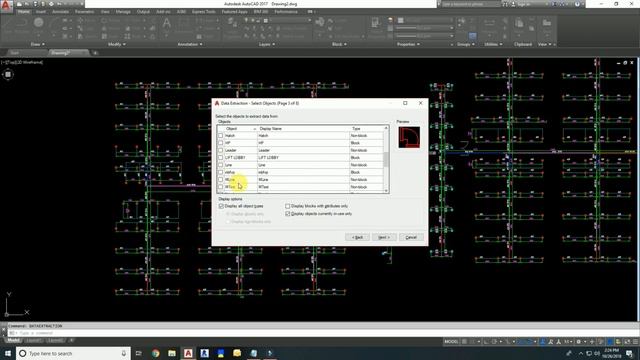Check the Hatch object checkbox

221,136
